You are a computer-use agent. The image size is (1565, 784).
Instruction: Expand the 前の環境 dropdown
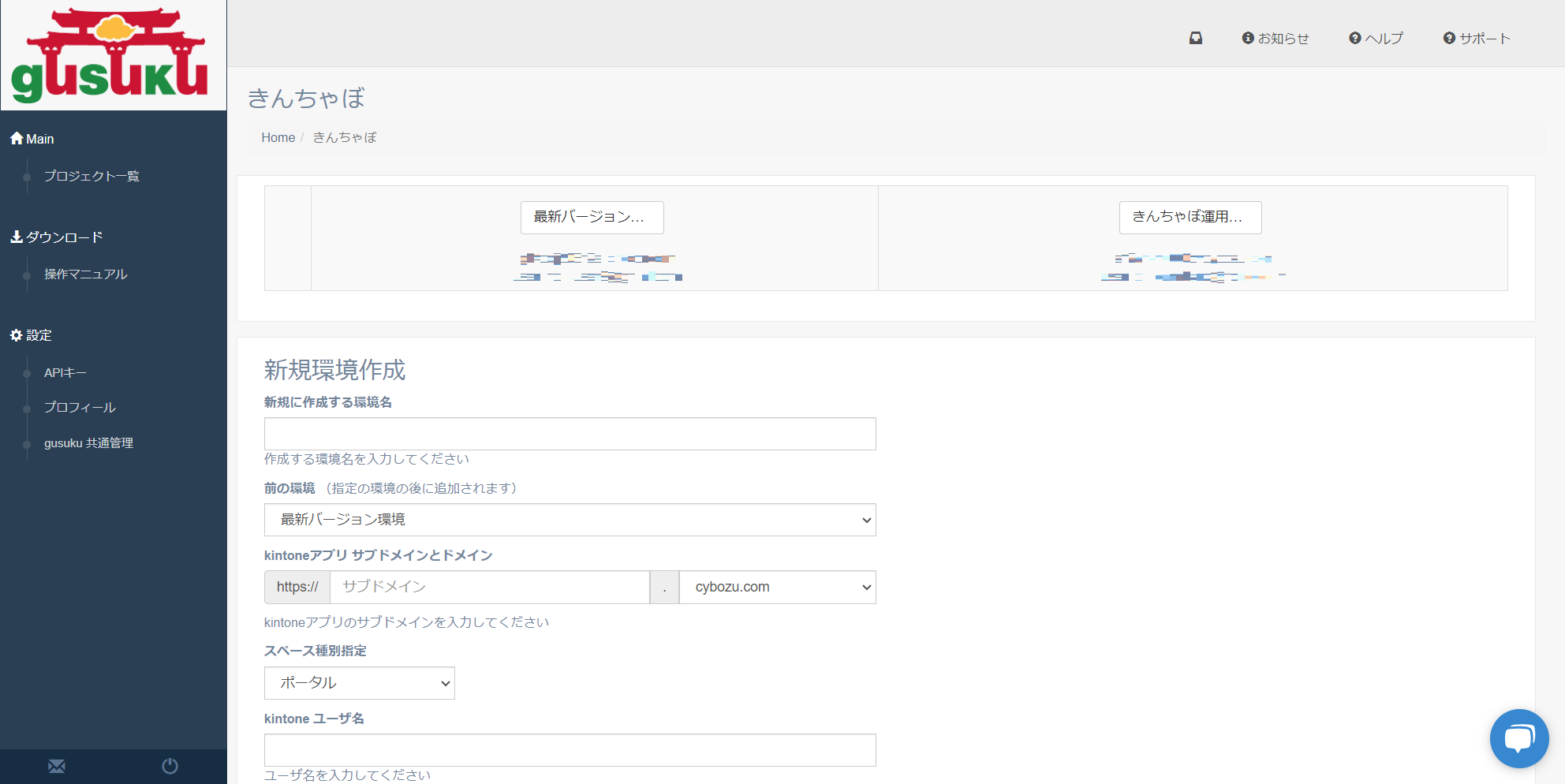point(570,520)
